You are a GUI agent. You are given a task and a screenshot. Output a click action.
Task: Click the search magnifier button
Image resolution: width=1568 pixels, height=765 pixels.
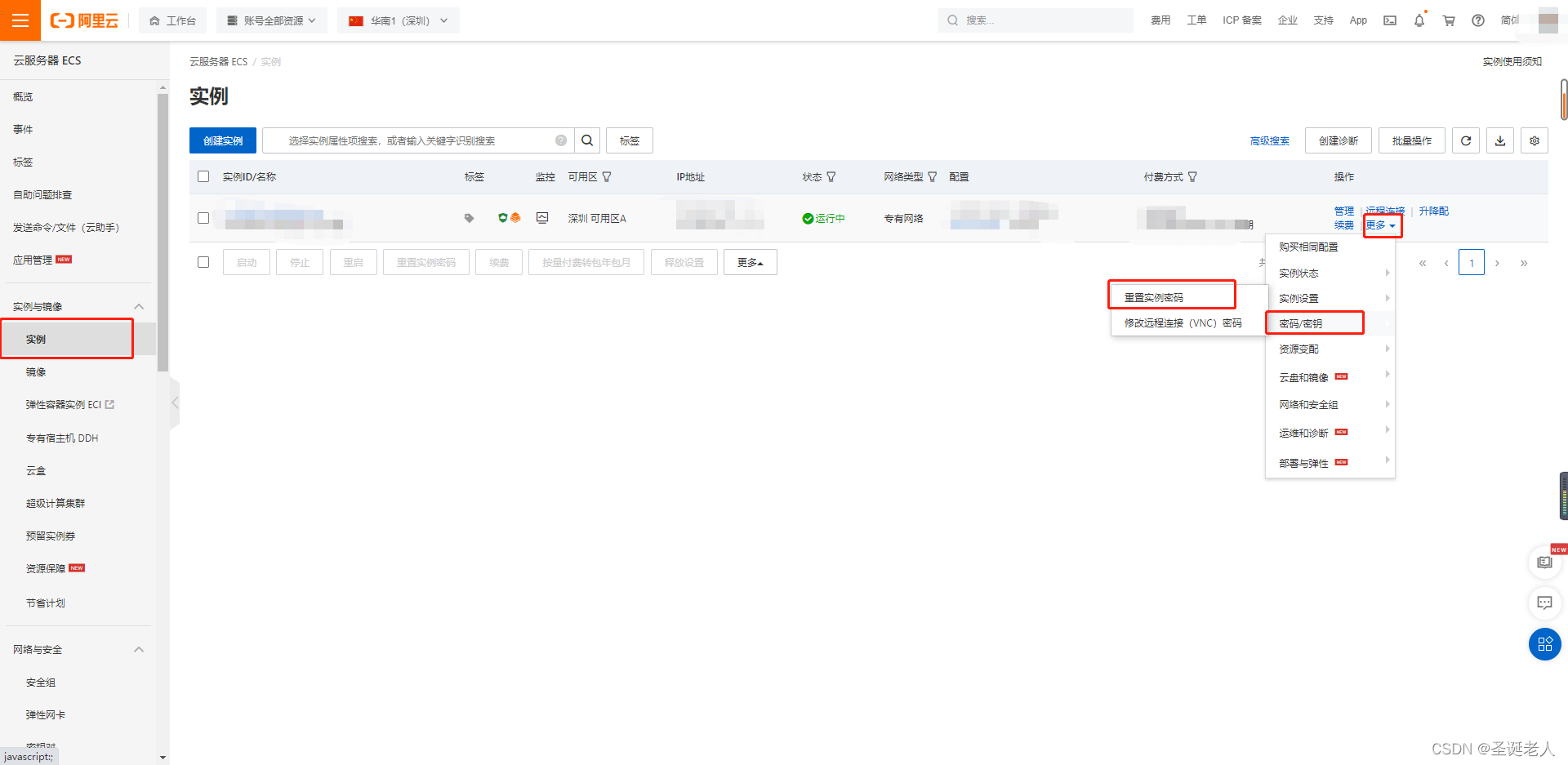(587, 140)
